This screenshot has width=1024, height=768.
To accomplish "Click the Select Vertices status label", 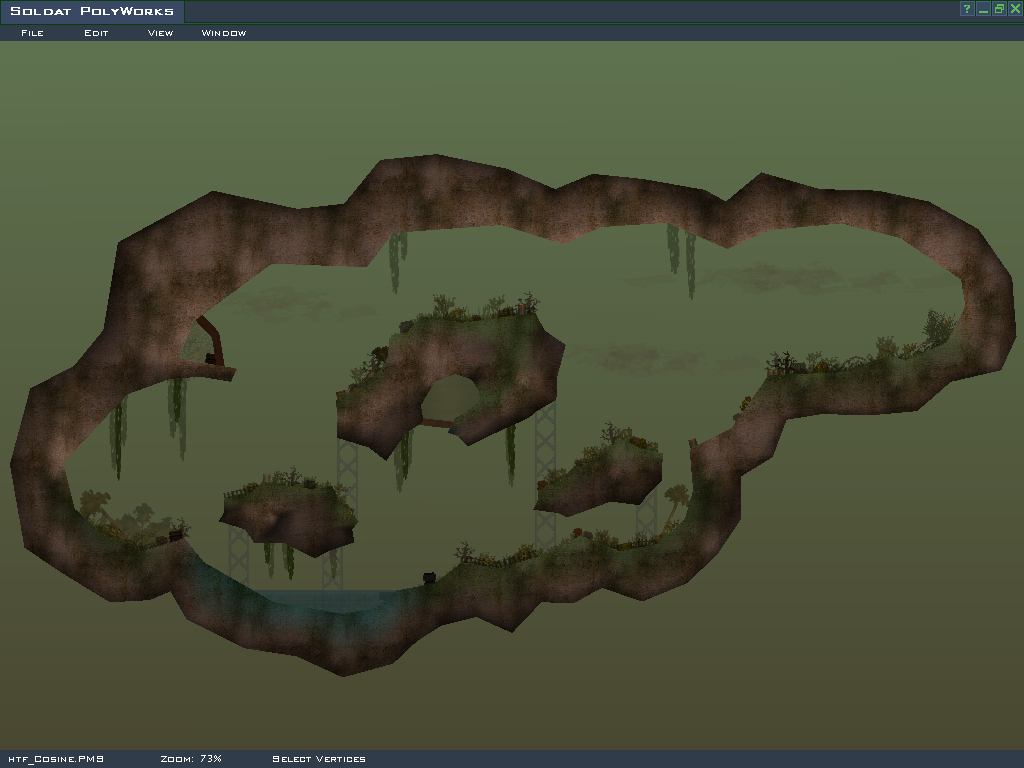I will (319, 759).
